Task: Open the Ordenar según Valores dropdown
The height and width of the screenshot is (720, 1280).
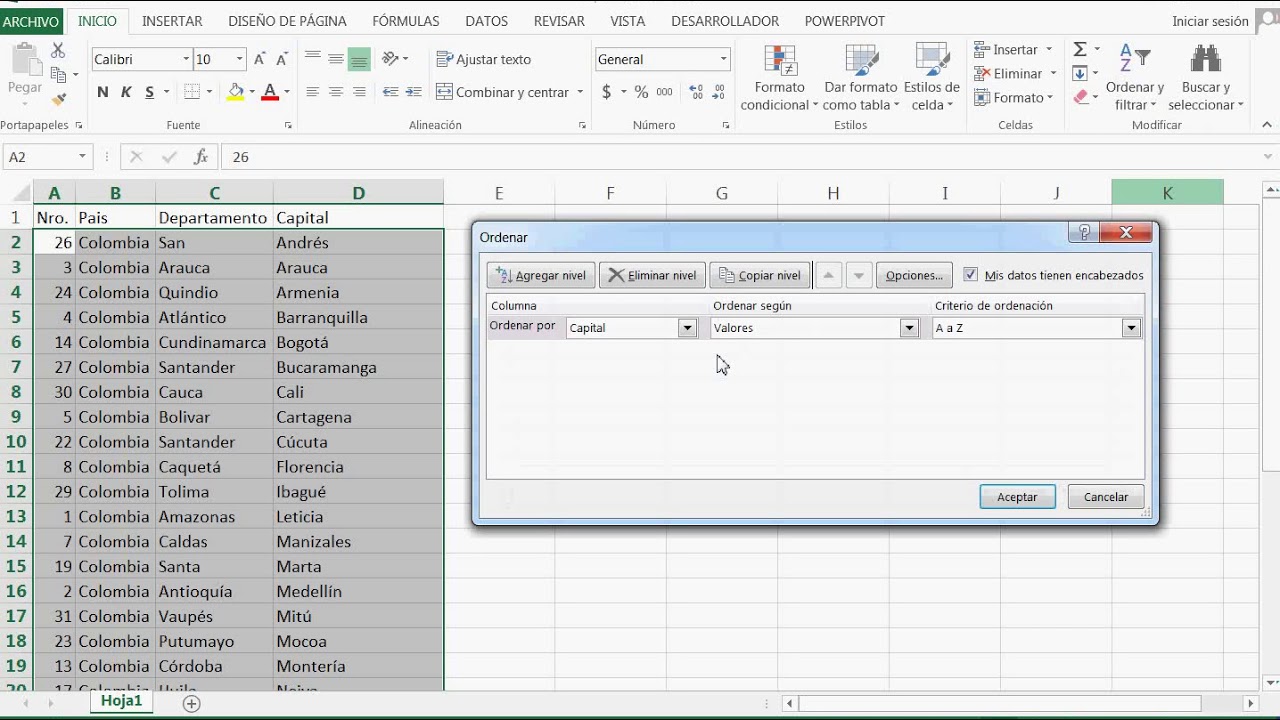Action: (x=909, y=328)
